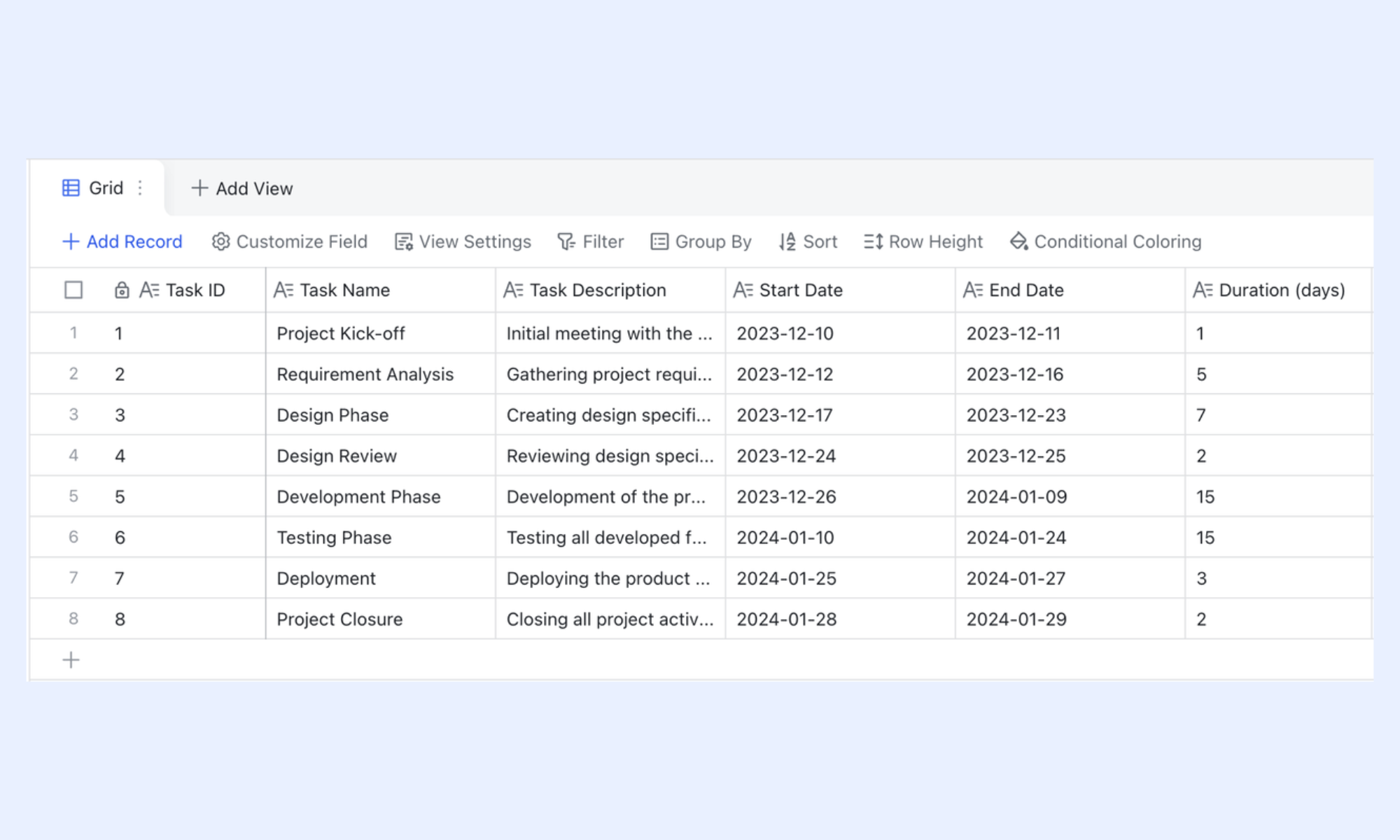The height and width of the screenshot is (840, 1400).
Task: Click the Row Height icon
Action: (x=873, y=241)
